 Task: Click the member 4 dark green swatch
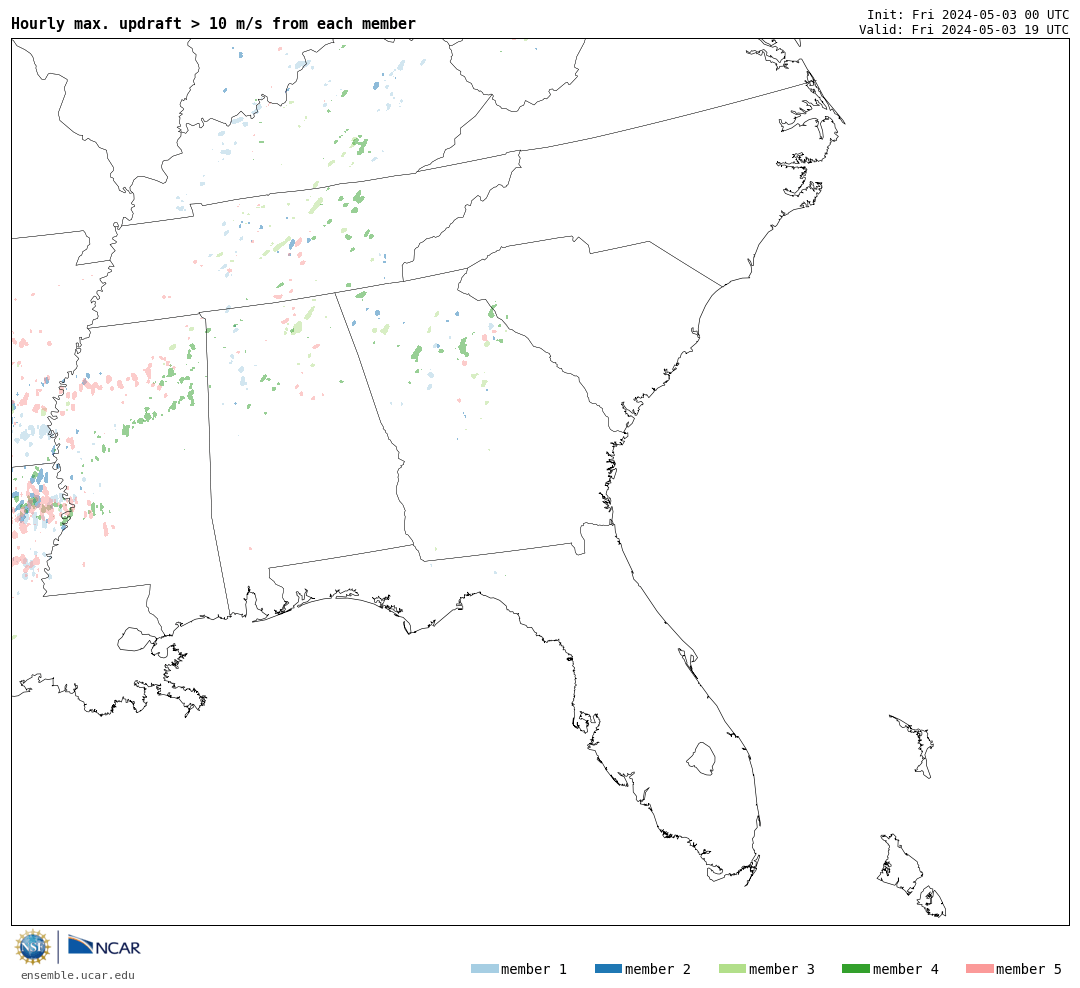pyautogui.click(x=855, y=969)
